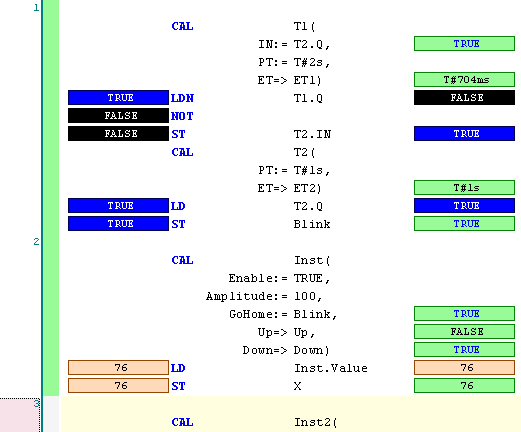Click the ST operator before X
Image resolution: width=521 pixels, height=432 pixels.
178,386
